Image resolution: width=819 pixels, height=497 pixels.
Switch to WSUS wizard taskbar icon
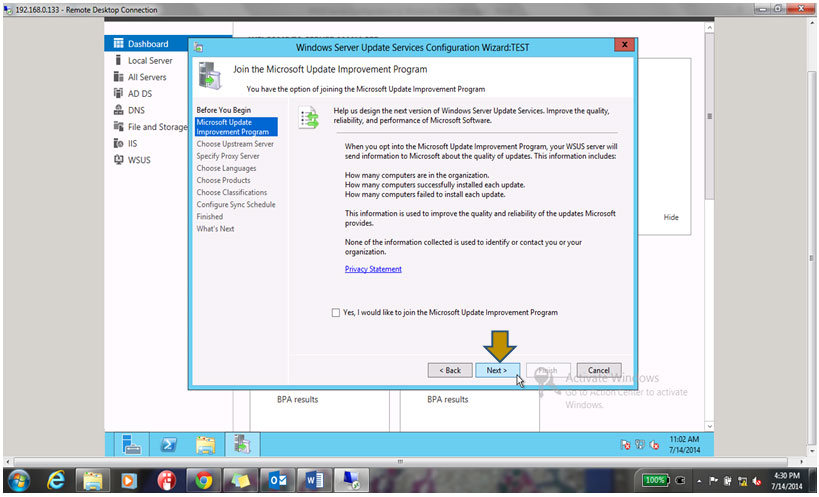242,444
